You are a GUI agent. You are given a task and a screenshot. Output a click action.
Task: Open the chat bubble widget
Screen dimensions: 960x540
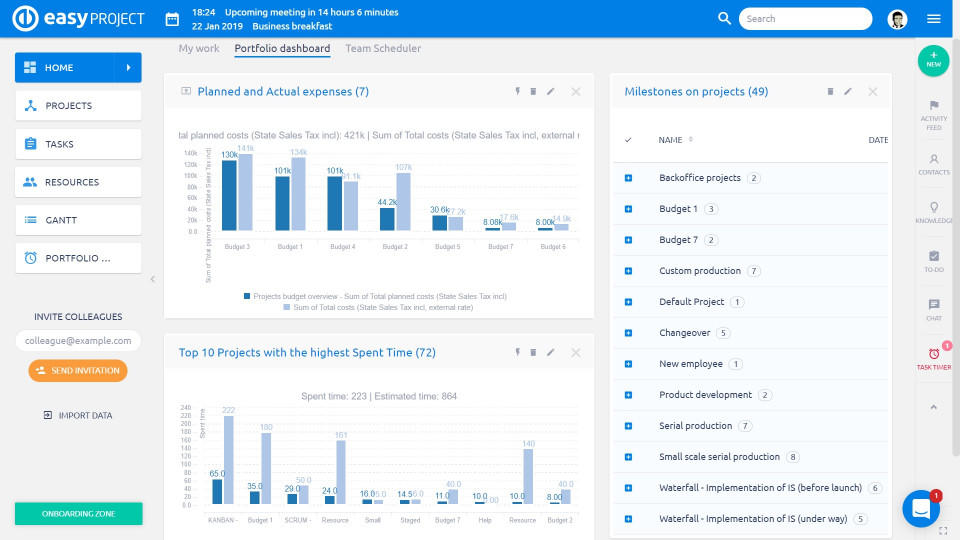point(920,508)
